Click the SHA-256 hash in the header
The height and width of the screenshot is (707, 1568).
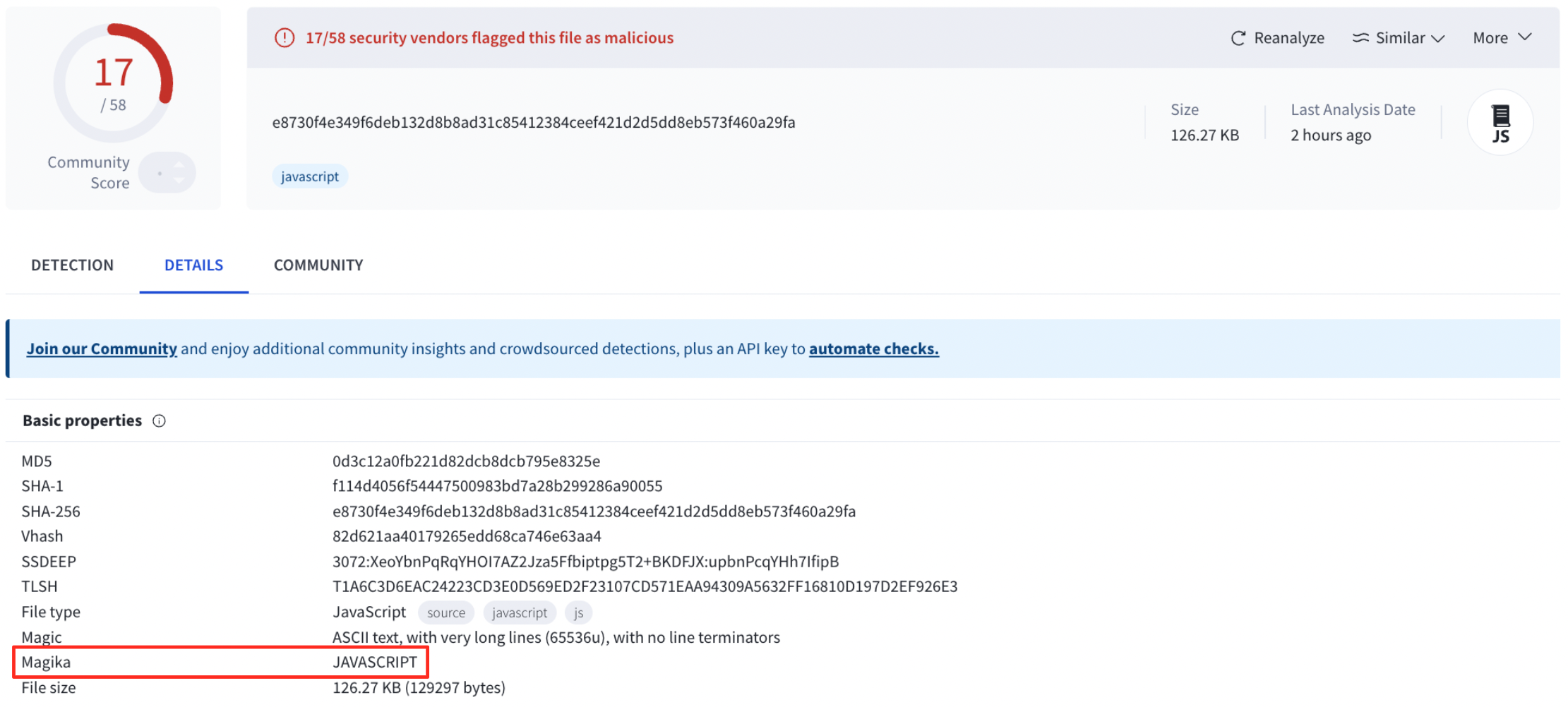pos(534,123)
